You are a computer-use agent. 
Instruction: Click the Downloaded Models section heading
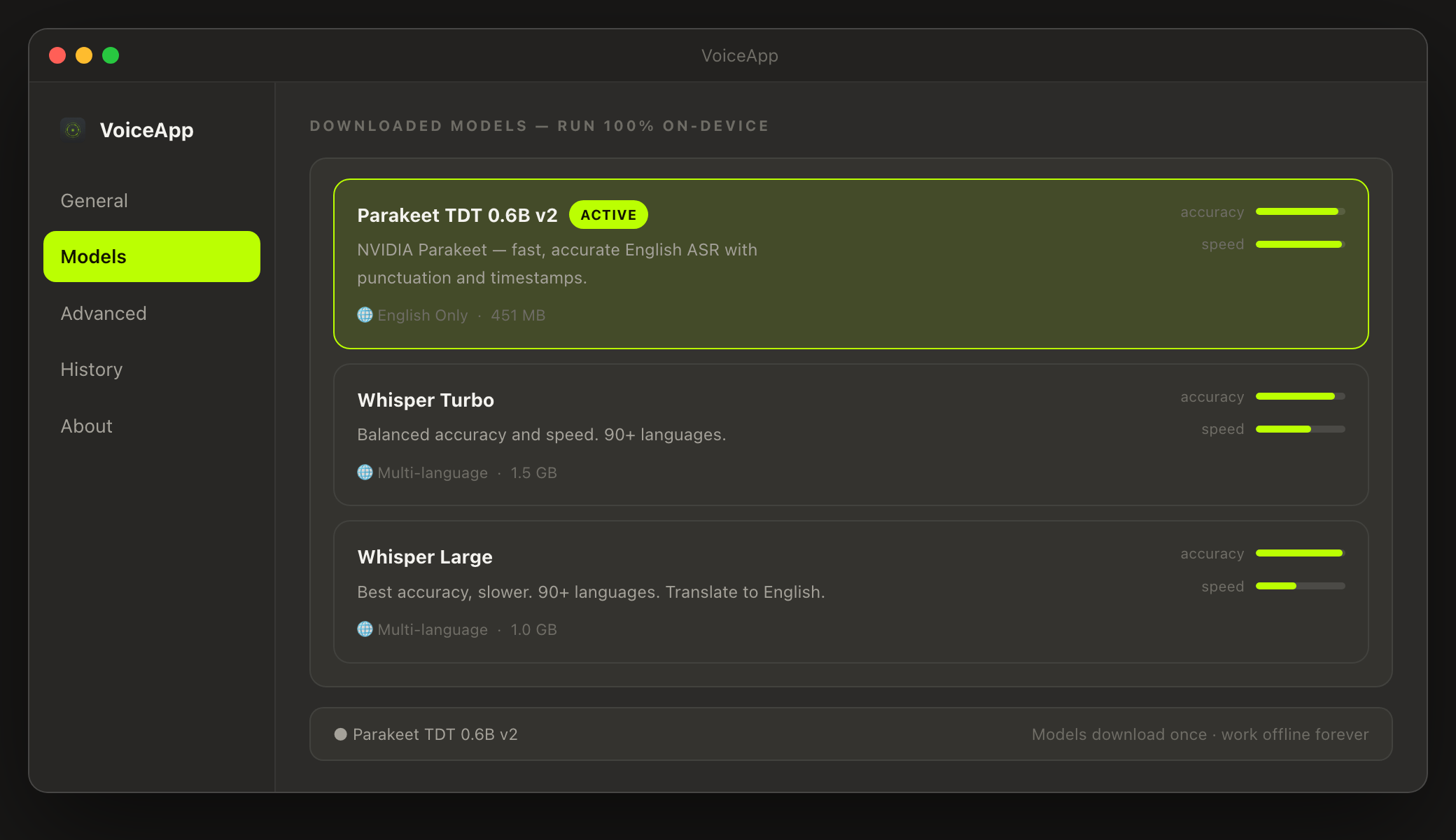click(x=539, y=126)
